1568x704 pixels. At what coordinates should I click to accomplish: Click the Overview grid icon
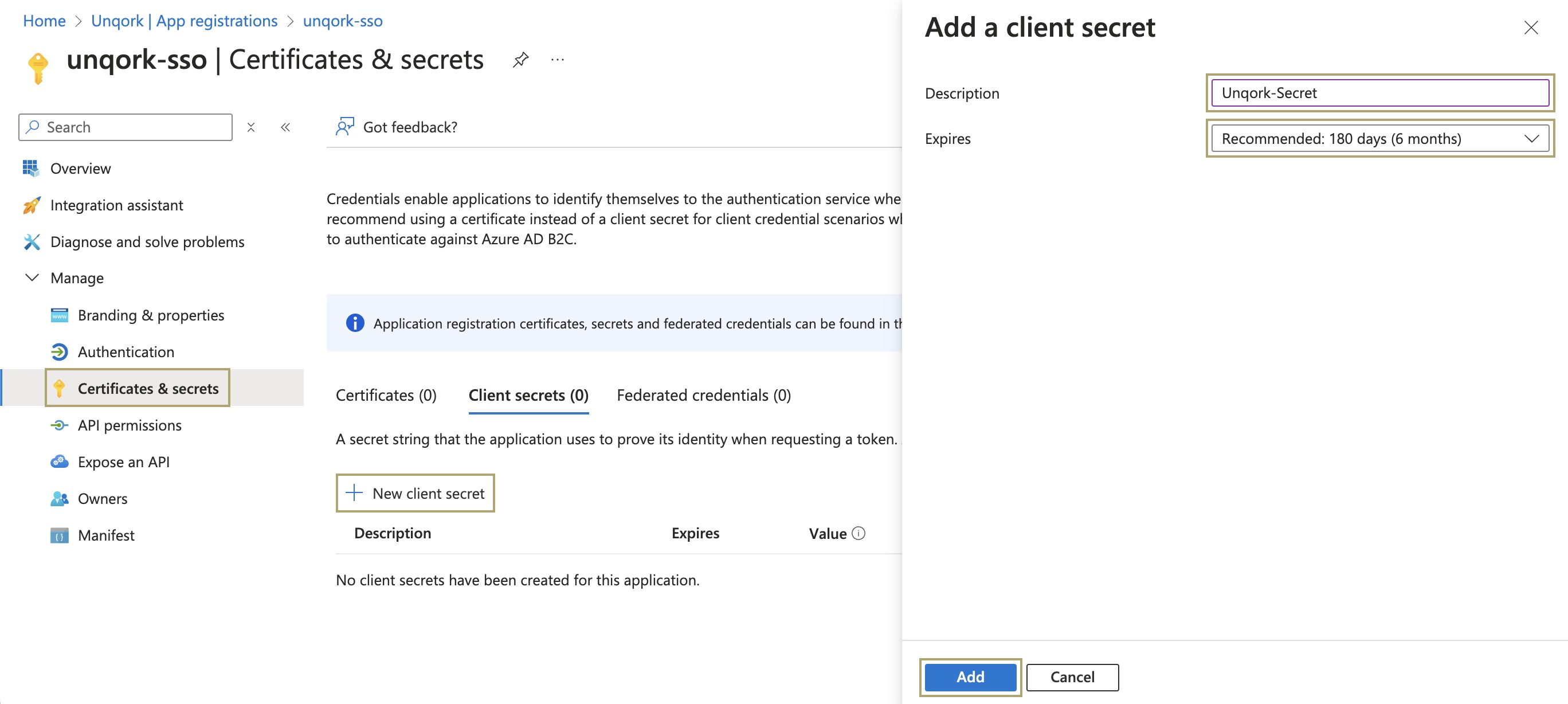[x=31, y=168]
